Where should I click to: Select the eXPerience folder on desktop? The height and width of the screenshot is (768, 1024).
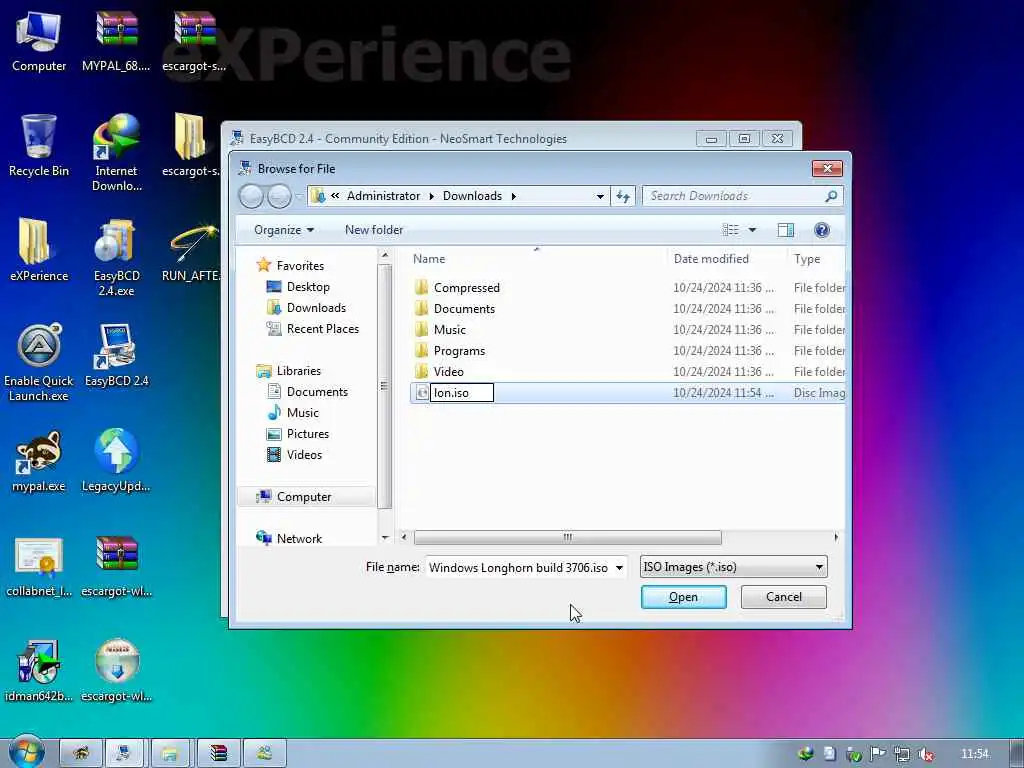39,250
